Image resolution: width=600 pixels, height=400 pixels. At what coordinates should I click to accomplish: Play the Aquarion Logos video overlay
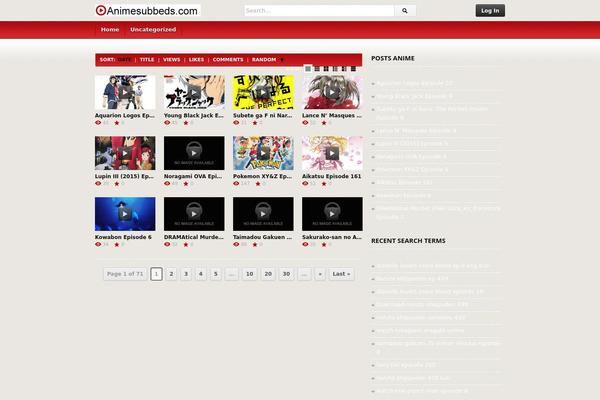125,92
